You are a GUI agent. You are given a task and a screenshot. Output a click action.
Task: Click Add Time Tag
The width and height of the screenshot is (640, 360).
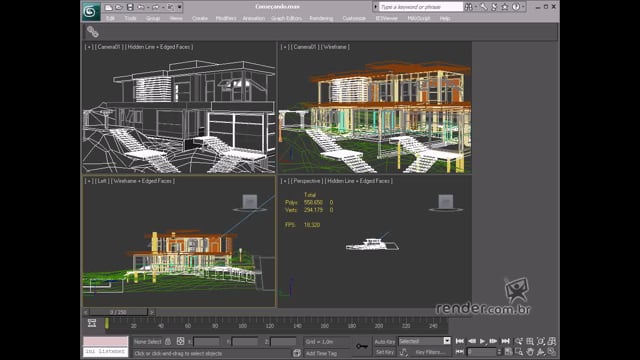click(321, 353)
